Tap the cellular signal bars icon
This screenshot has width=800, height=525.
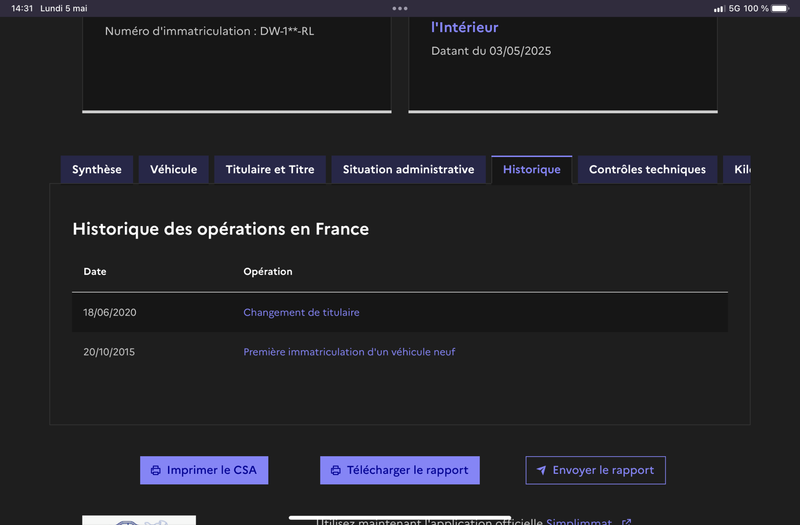[x=719, y=8]
